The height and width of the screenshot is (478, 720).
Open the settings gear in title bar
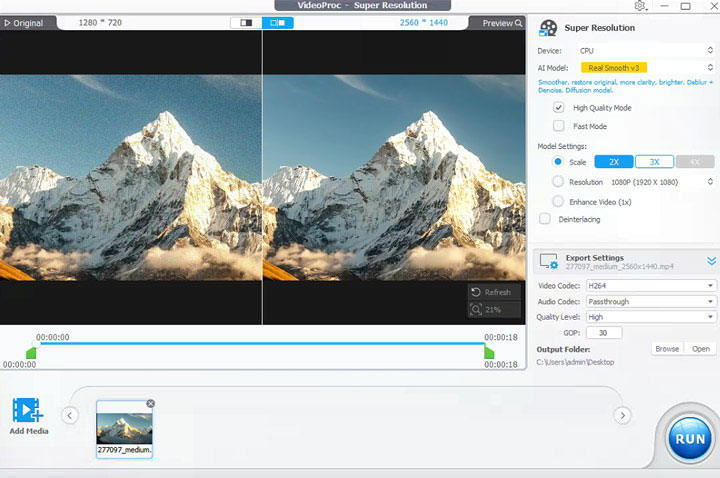[640, 6]
